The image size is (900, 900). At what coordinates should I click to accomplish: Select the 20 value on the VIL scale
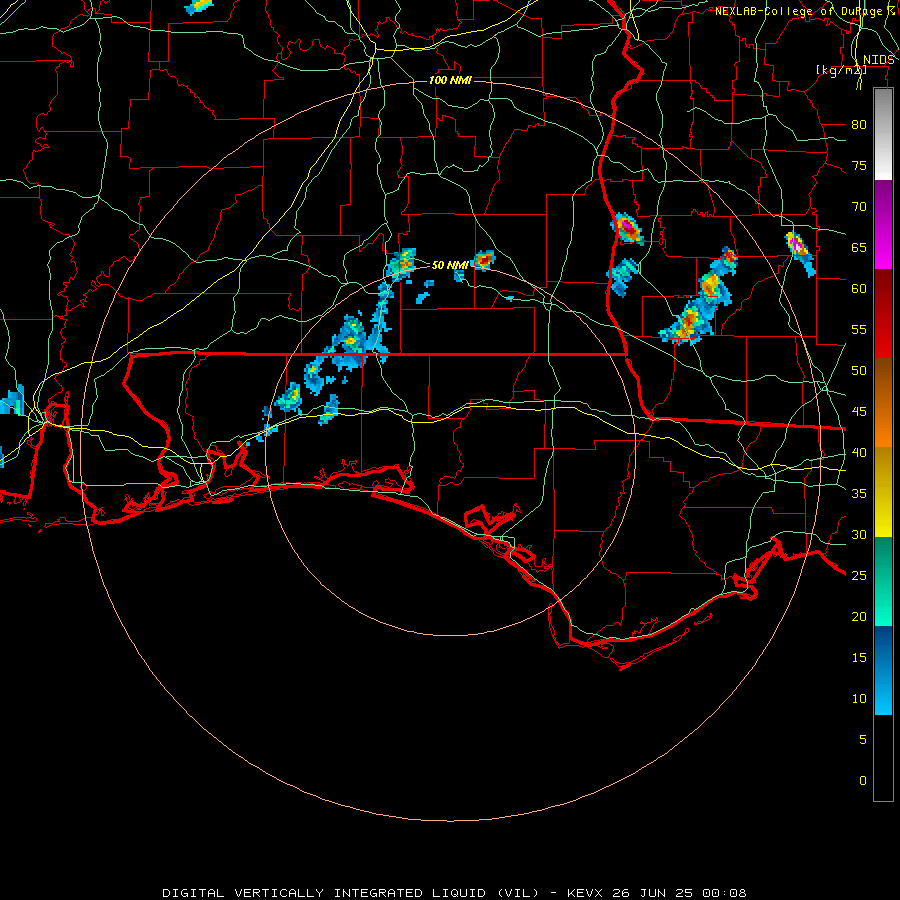859,616
